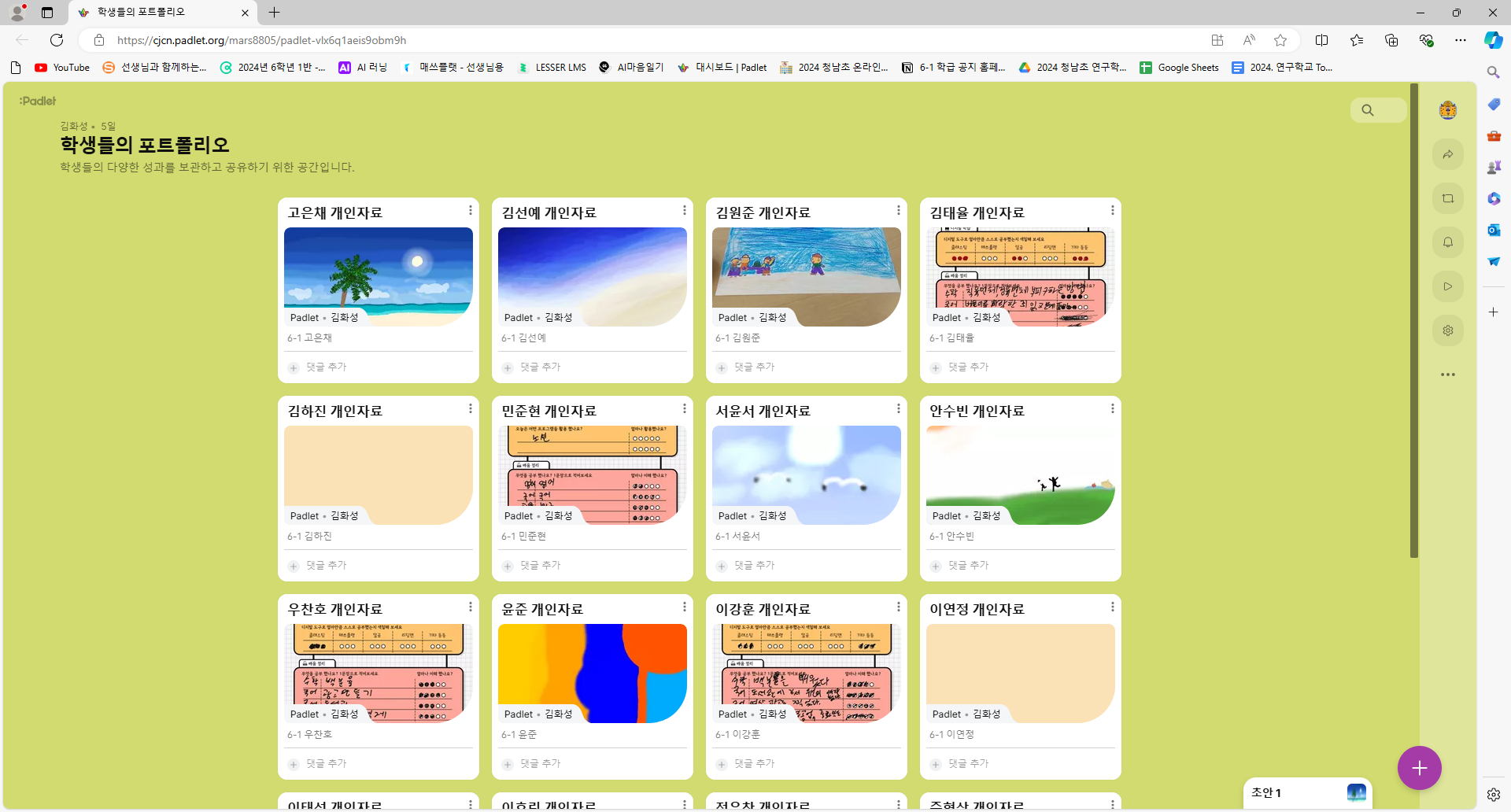Open 김원준 개인자료 options menu
The height and width of the screenshot is (812, 1511).
point(899,210)
